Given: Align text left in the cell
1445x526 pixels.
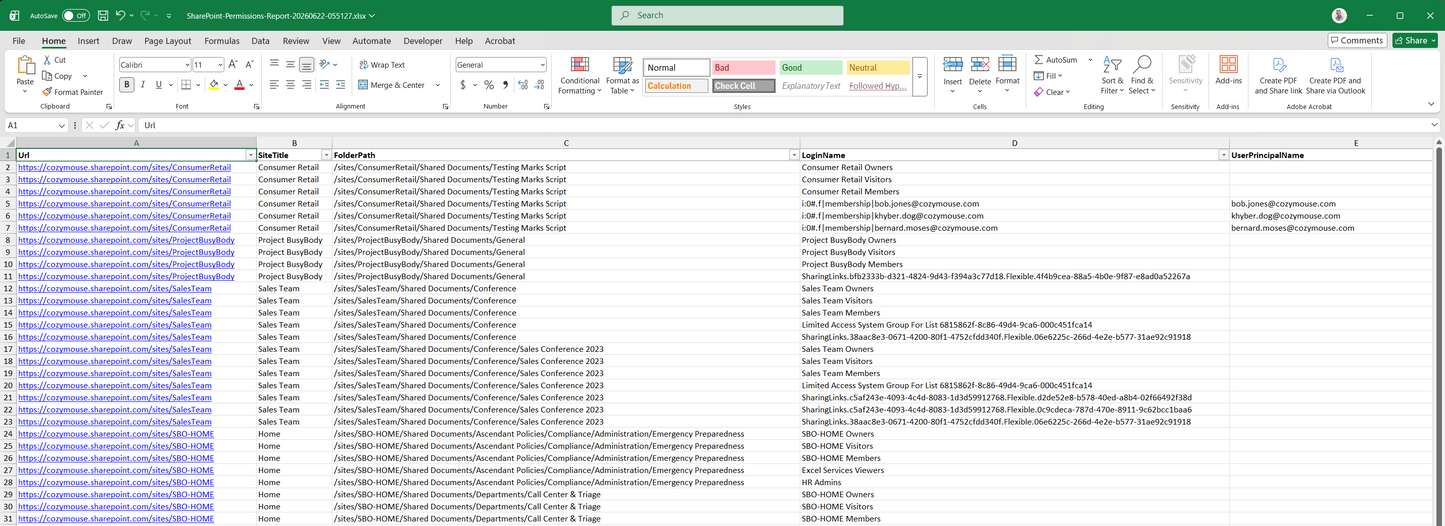Looking at the screenshot, I should pyautogui.click(x=274, y=85).
